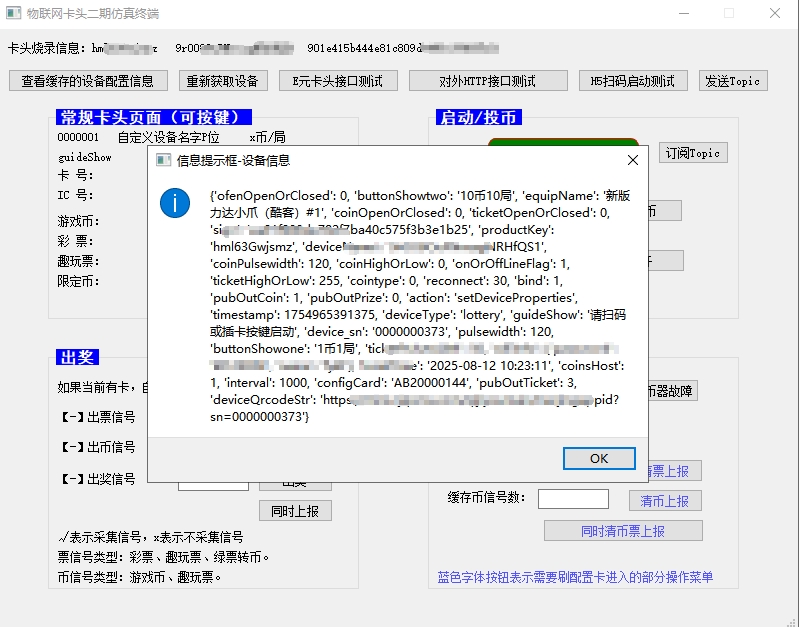Start H5扫码启动测试
The width and height of the screenshot is (799, 627).
pyautogui.click(x=633, y=81)
